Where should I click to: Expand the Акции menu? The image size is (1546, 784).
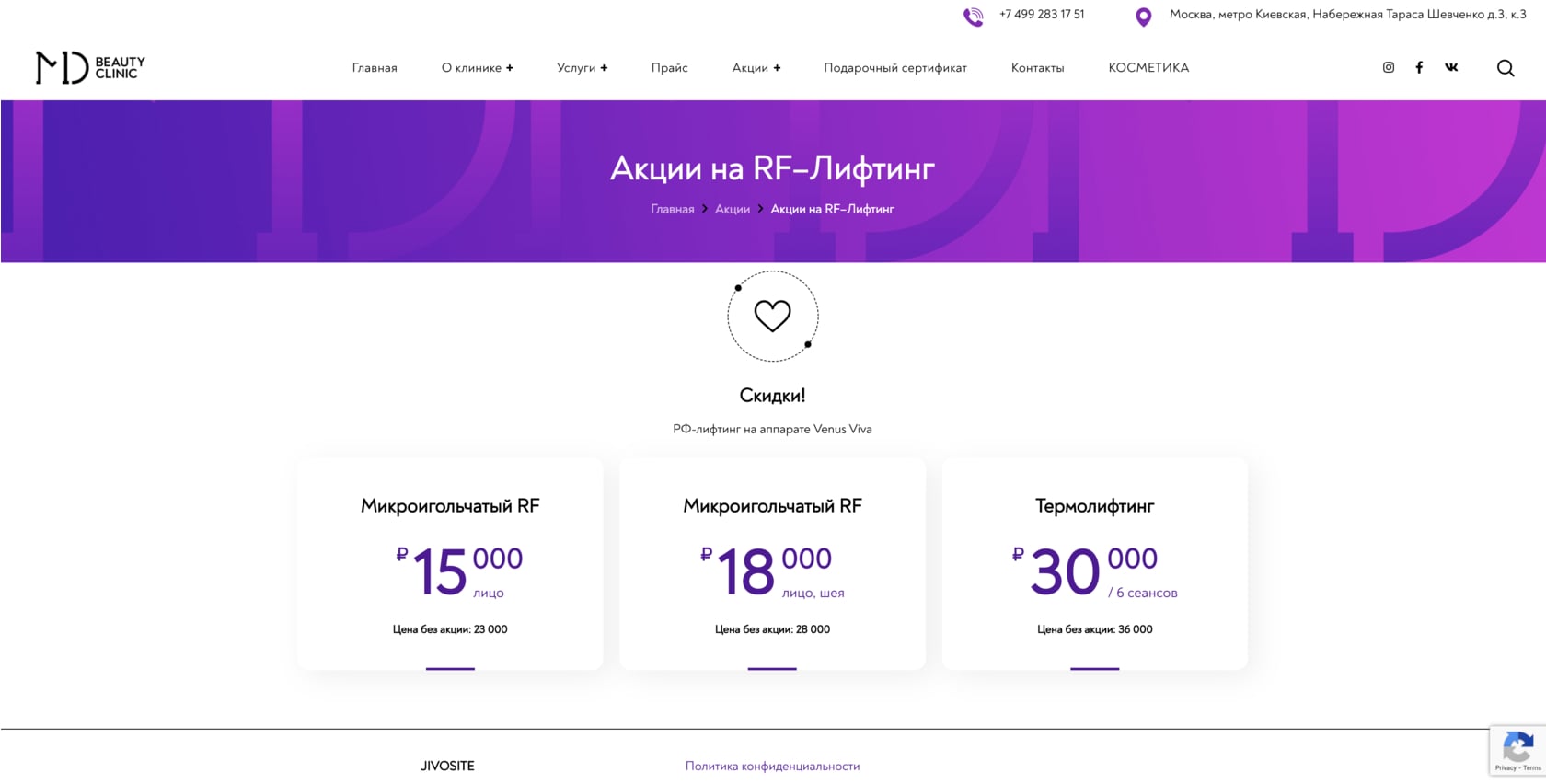coord(756,68)
